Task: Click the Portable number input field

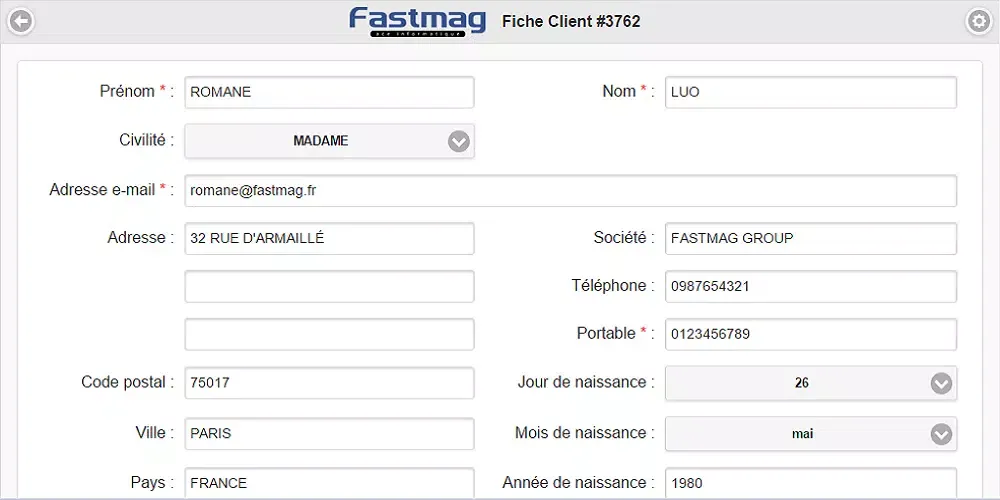Action: (810, 334)
